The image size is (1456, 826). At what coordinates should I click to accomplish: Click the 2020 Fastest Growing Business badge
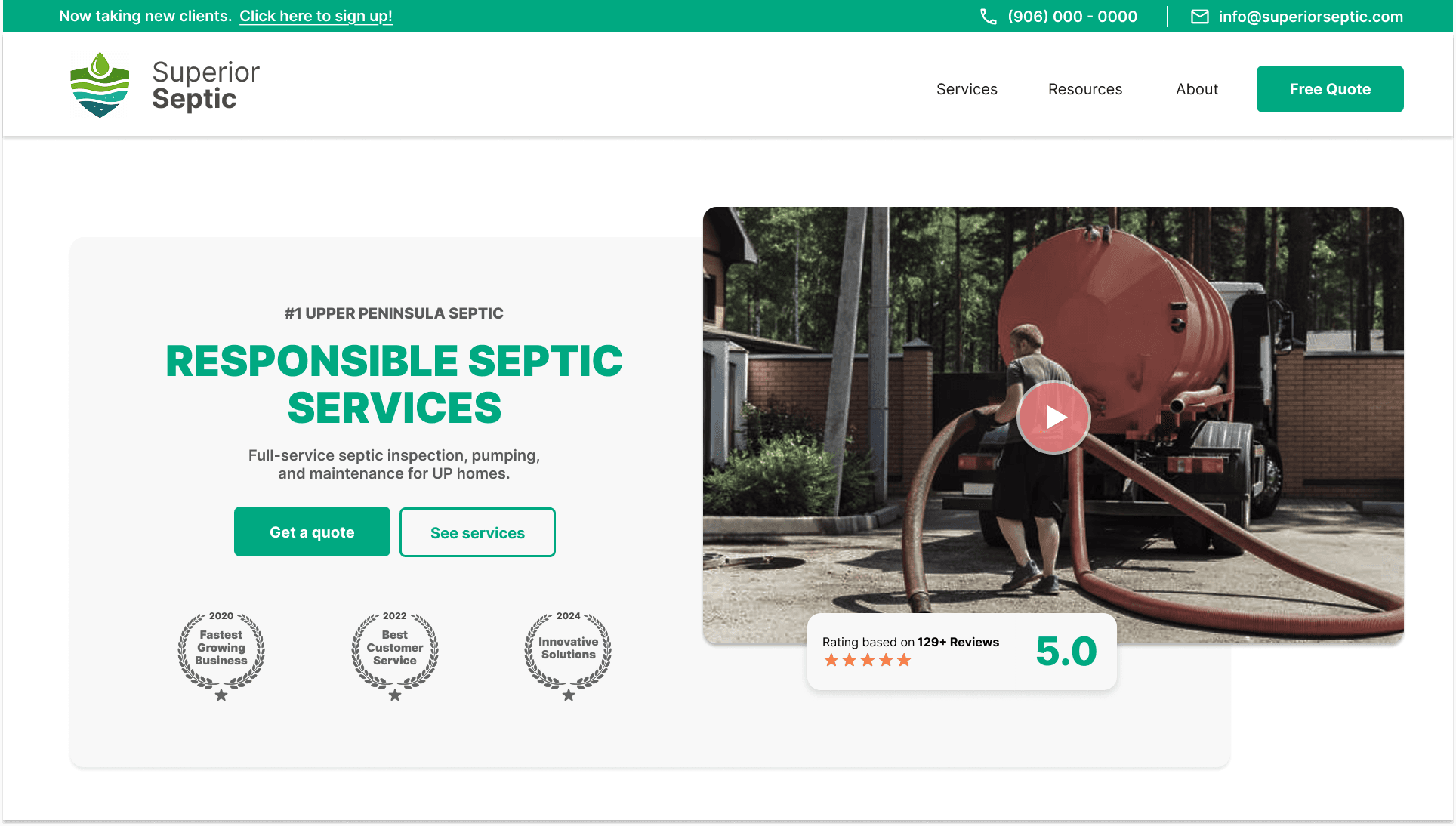tap(221, 655)
